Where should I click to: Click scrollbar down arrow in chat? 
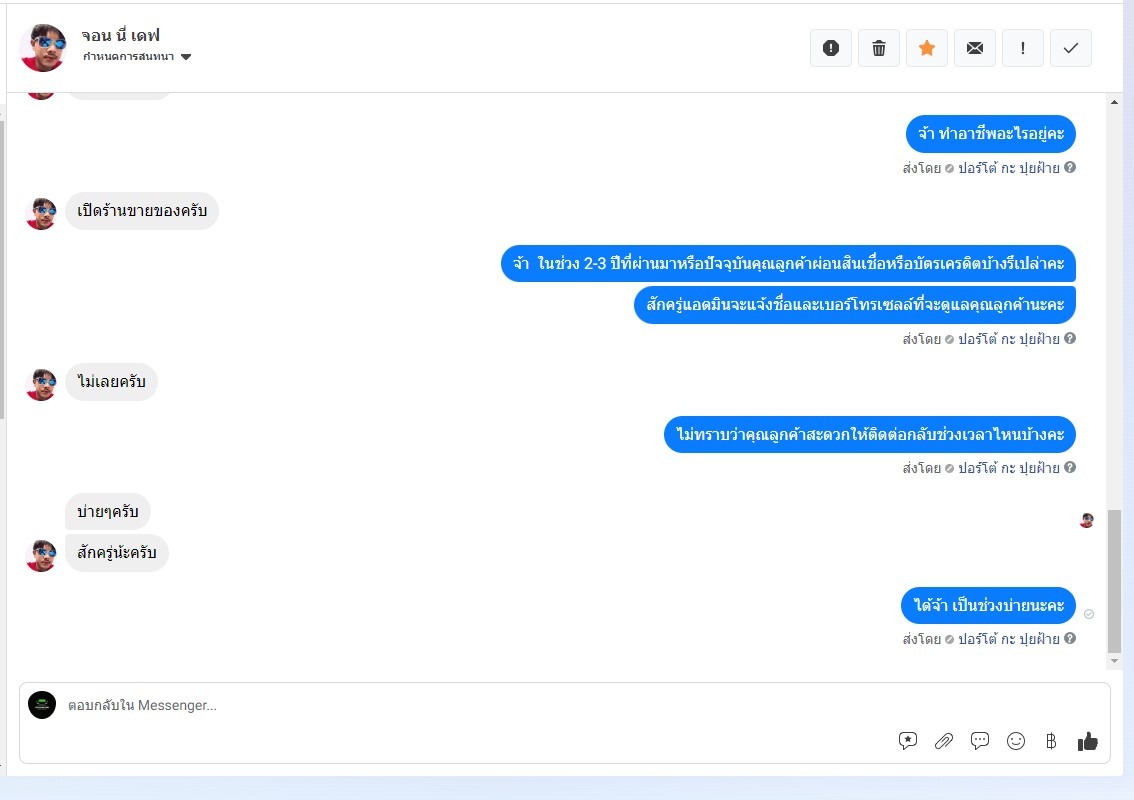point(1114,661)
